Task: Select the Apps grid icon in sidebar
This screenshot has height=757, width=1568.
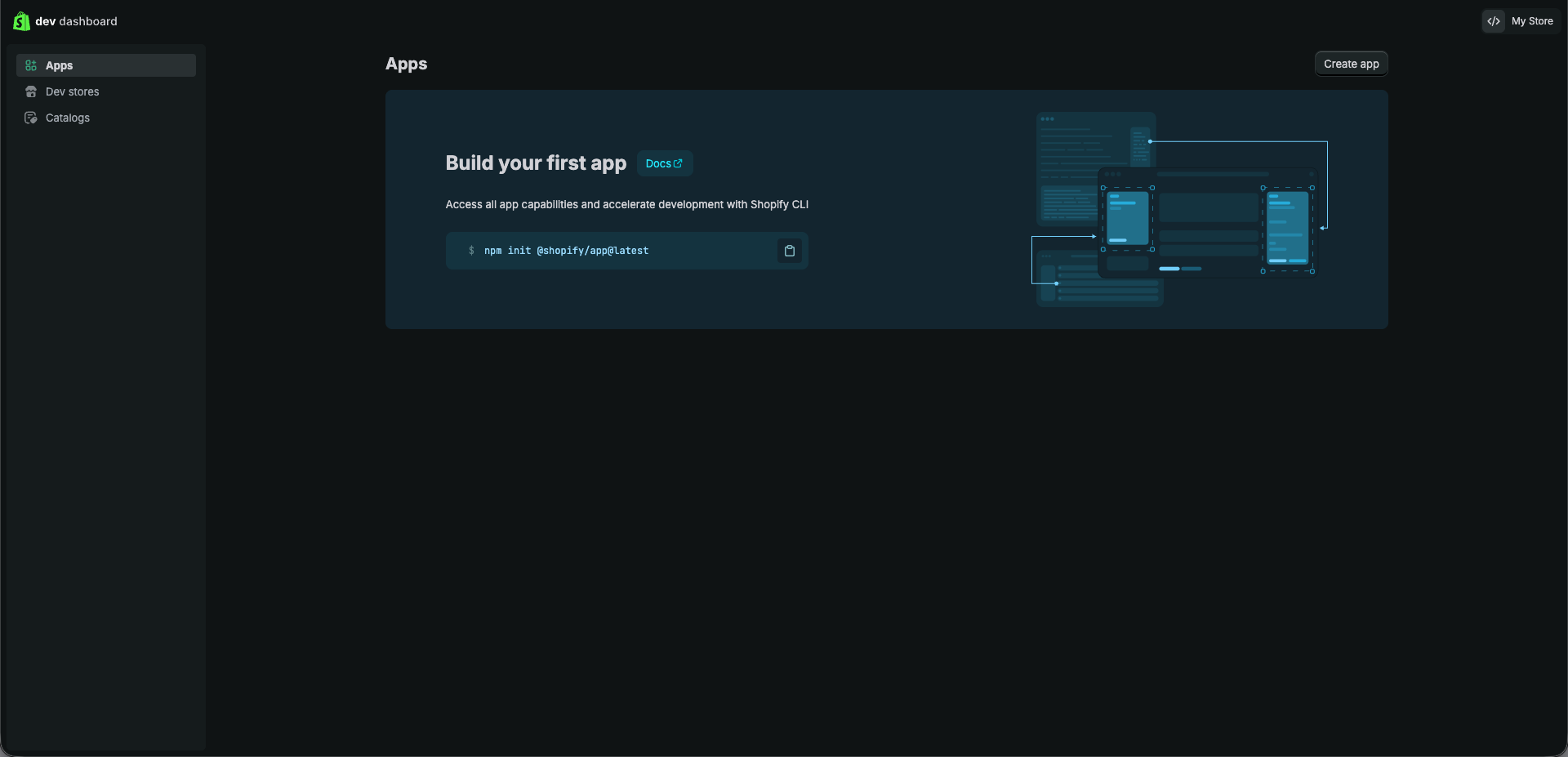Action: pos(31,65)
